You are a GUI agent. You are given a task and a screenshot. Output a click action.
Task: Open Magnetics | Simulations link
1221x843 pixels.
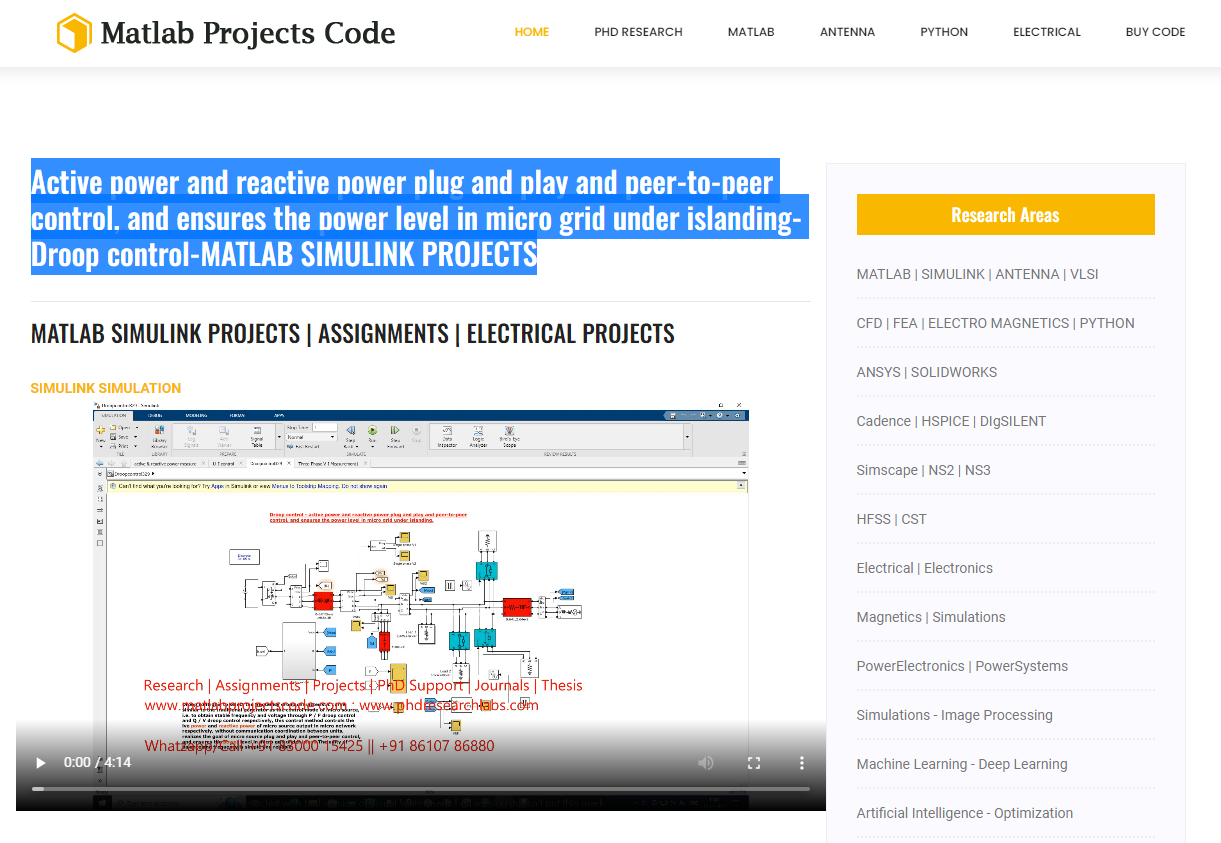pos(930,617)
